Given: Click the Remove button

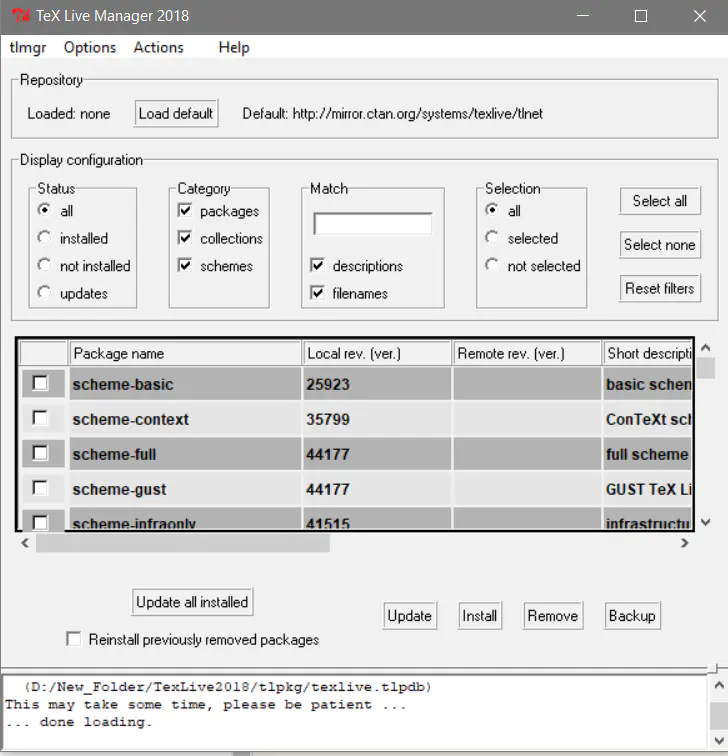Looking at the screenshot, I should [x=553, y=616].
